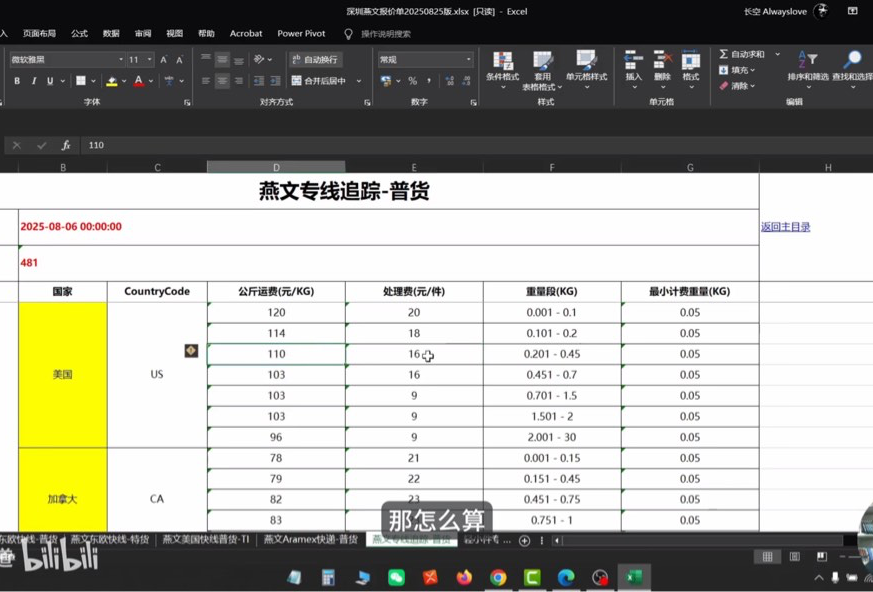This screenshot has width=873, height=592.
Task: Open Google Chrome from the taskbar
Action: (498, 577)
